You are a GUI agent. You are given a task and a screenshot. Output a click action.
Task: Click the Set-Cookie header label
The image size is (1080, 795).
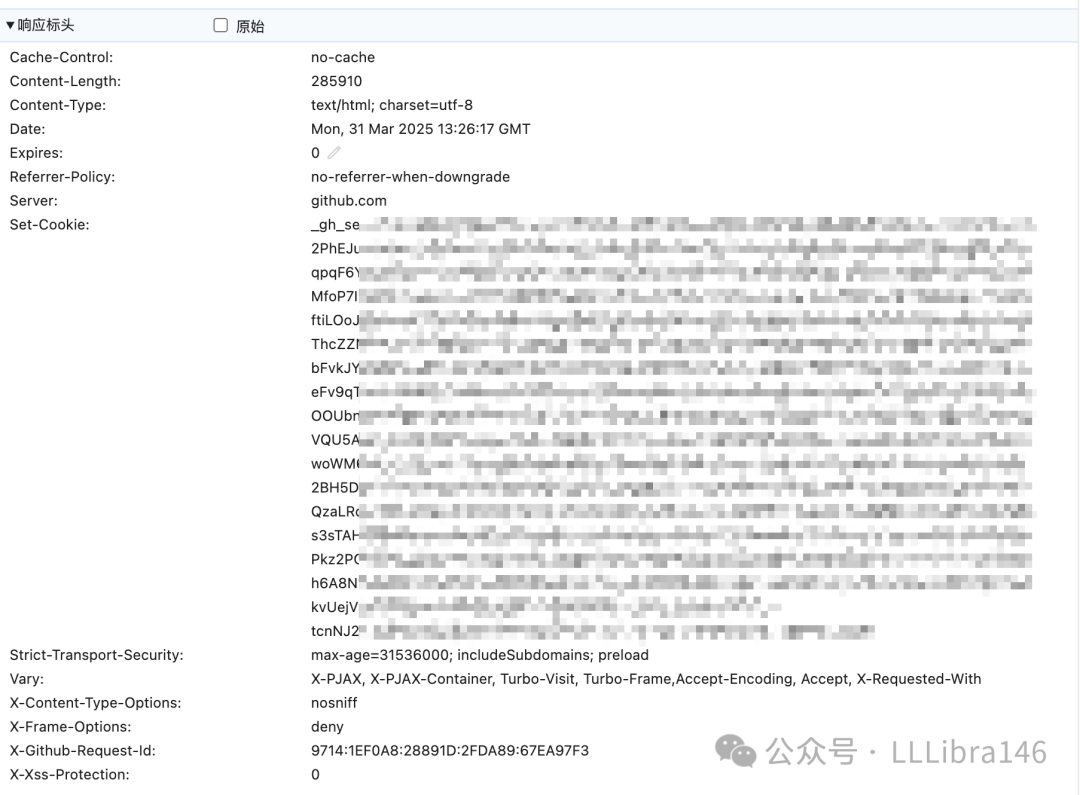tap(50, 225)
